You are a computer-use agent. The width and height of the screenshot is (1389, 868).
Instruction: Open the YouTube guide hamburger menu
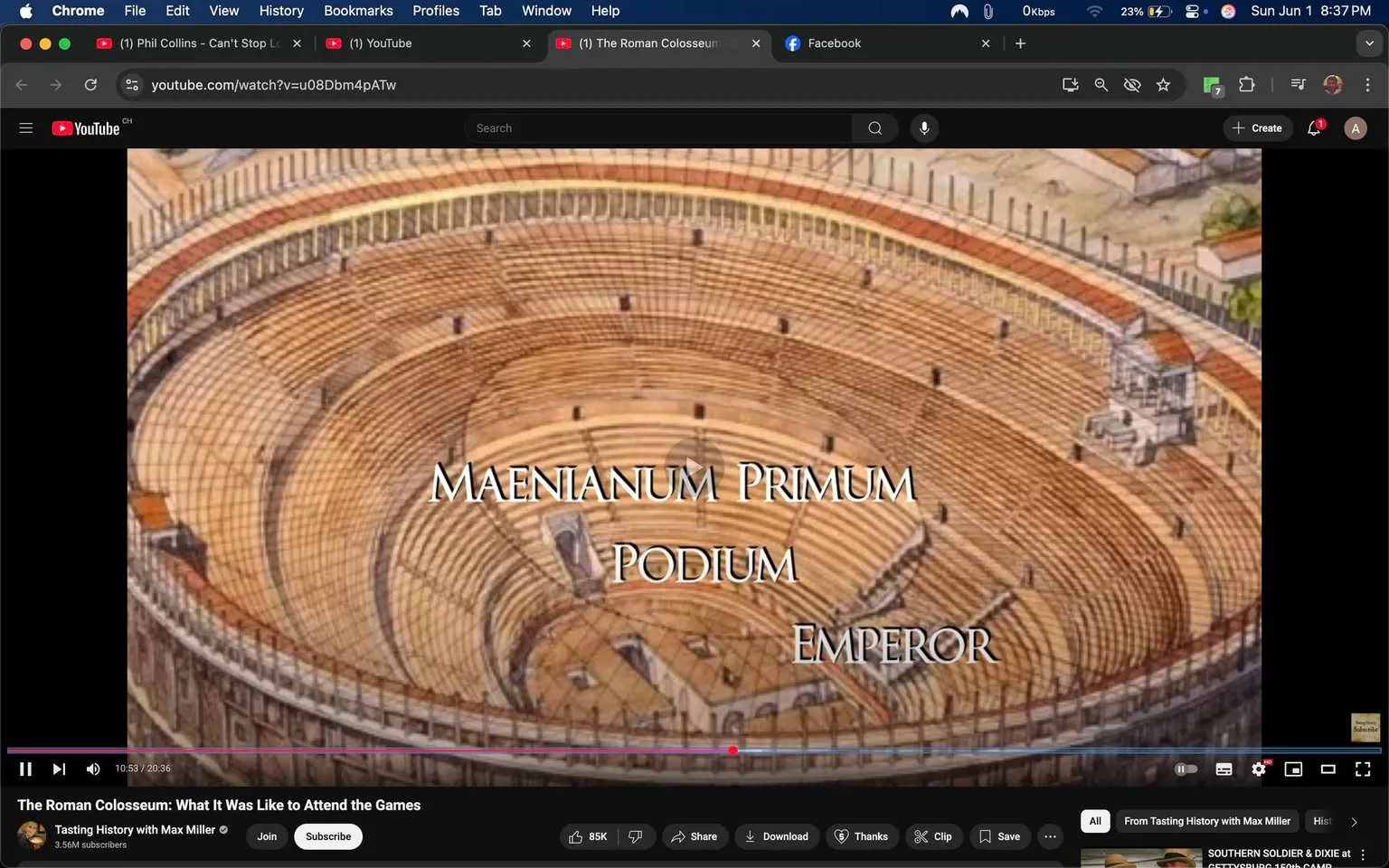pos(26,127)
